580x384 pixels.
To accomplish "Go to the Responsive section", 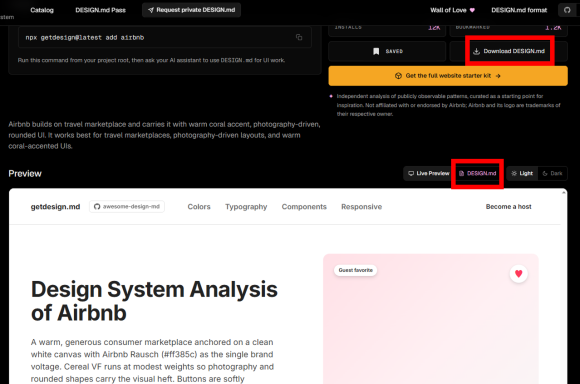I will [361, 207].
